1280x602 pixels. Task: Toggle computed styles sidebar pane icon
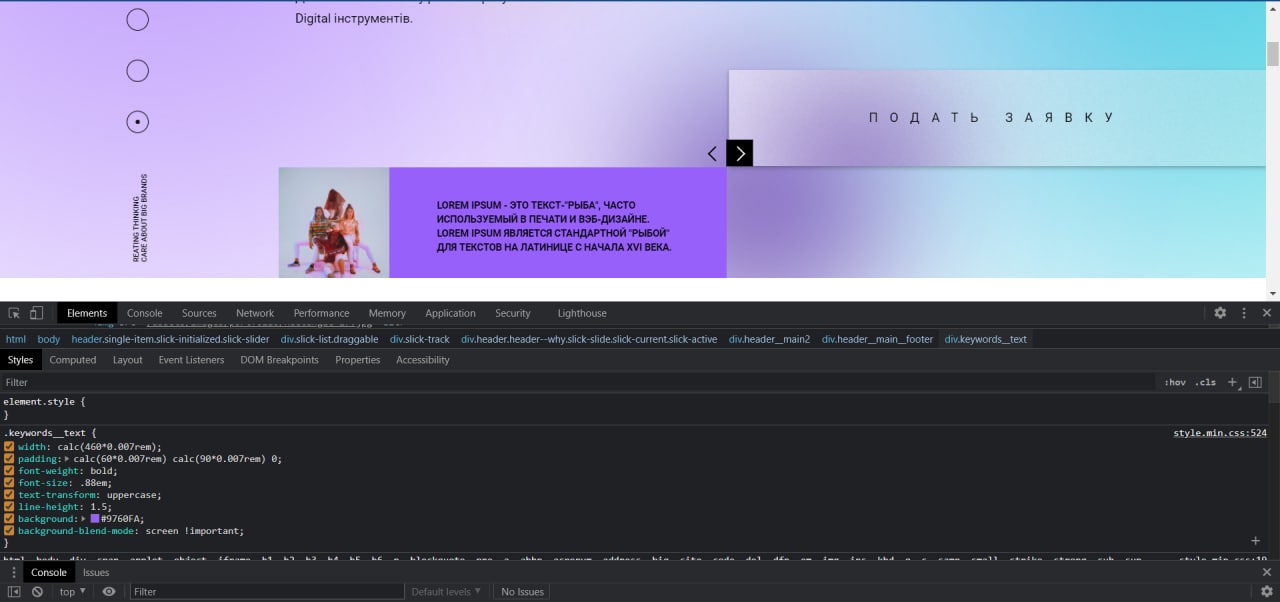click(1255, 382)
